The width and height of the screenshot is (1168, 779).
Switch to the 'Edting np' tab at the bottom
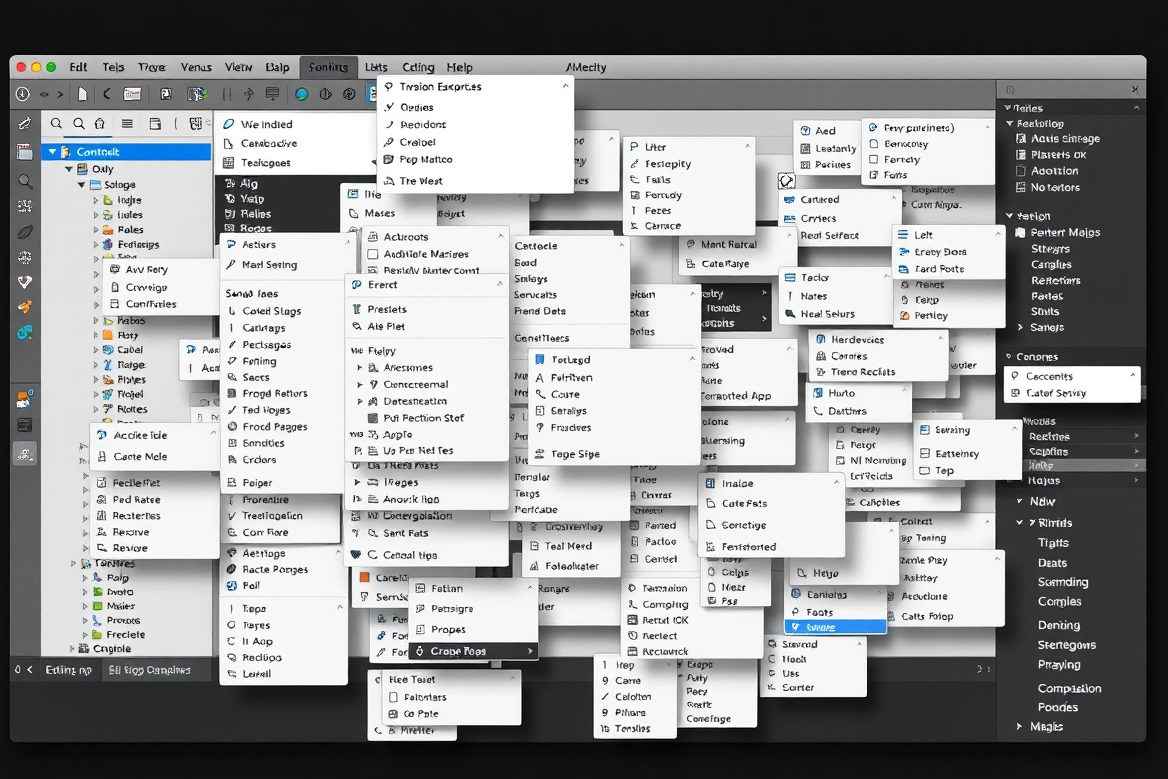tap(69, 670)
